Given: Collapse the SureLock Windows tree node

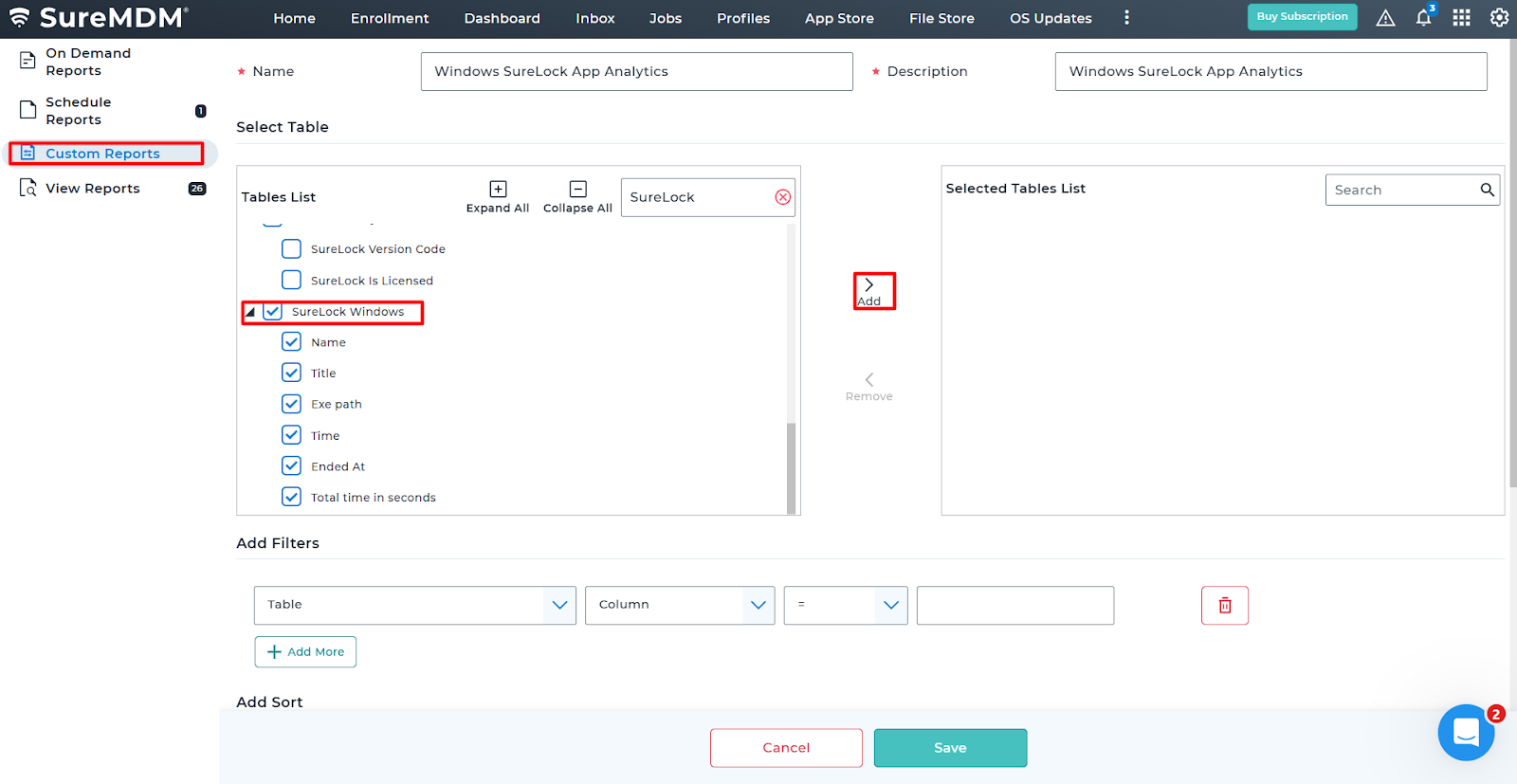Looking at the screenshot, I should (x=250, y=312).
